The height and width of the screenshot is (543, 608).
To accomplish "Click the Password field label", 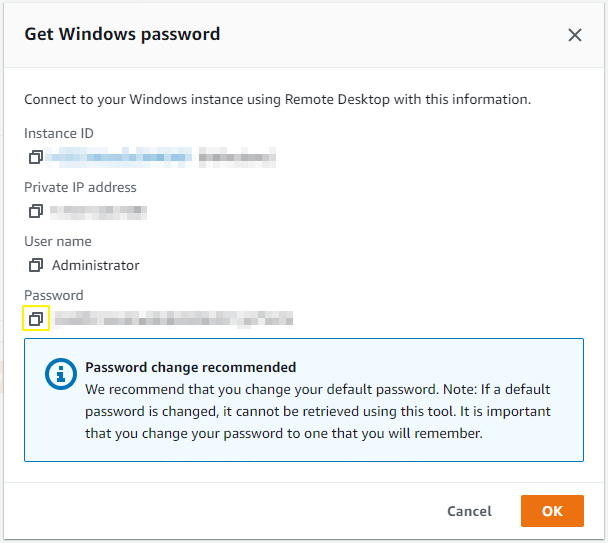I will [54, 295].
